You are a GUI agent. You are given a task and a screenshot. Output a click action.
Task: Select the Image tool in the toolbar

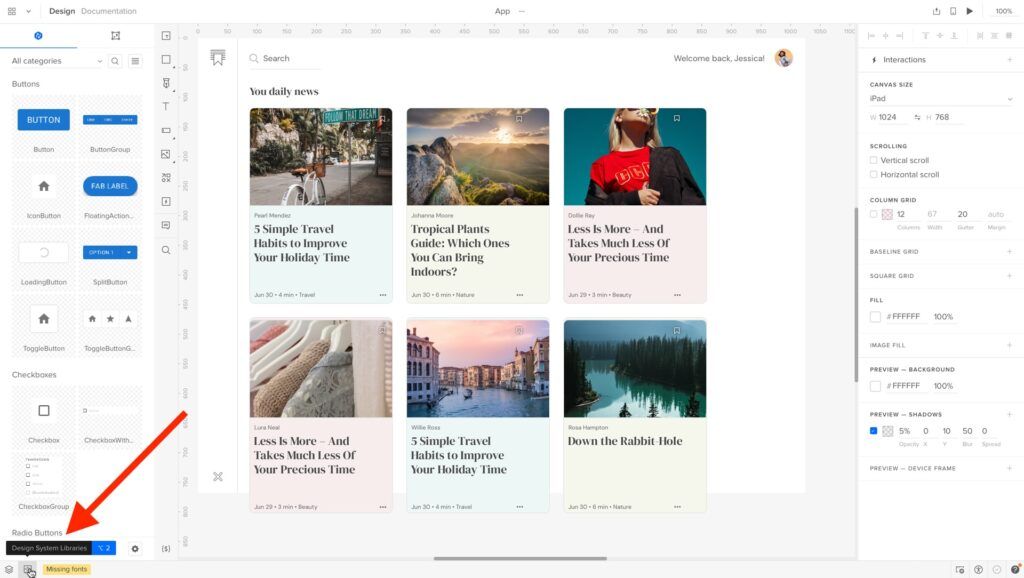click(x=166, y=154)
